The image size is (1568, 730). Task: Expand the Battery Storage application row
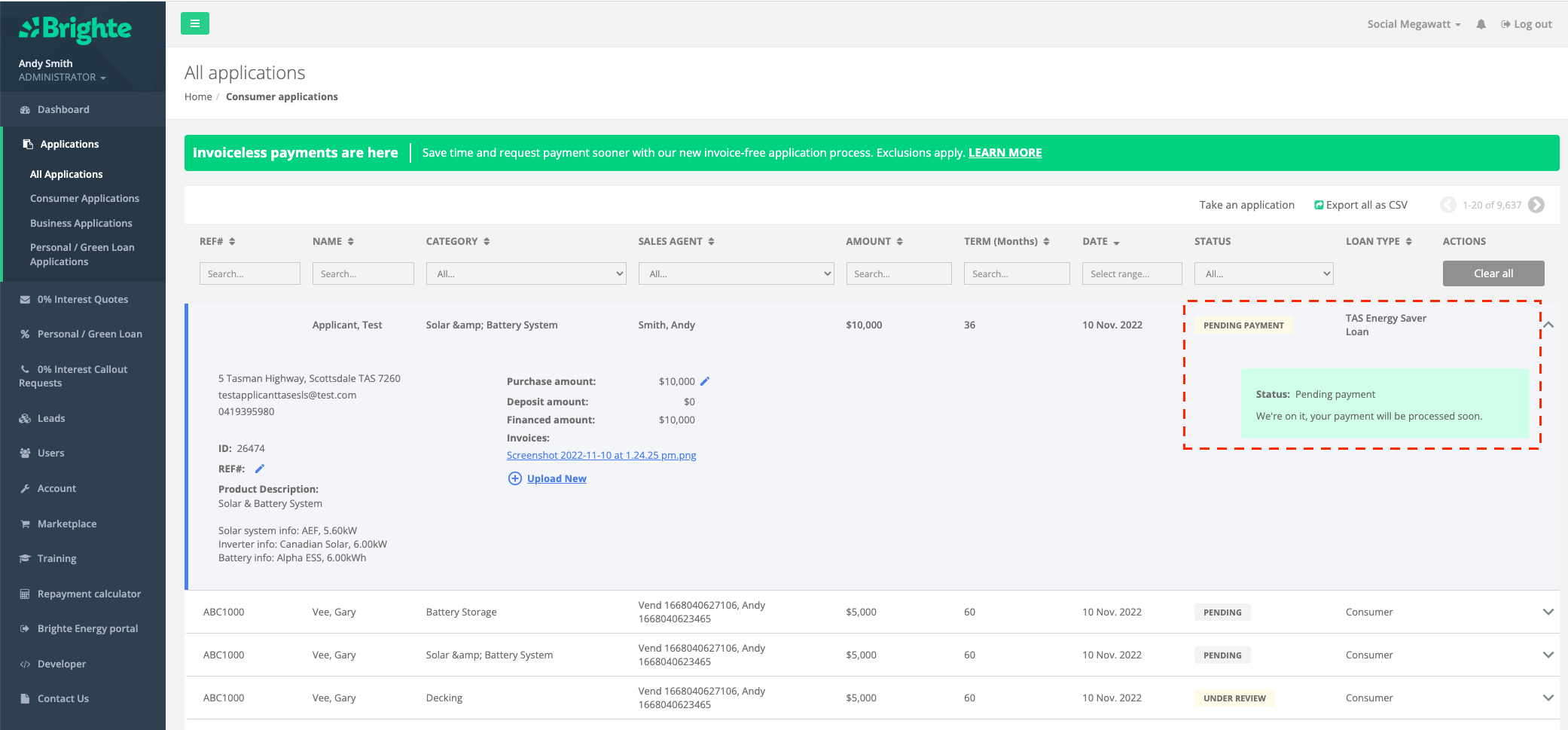pos(1548,612)
